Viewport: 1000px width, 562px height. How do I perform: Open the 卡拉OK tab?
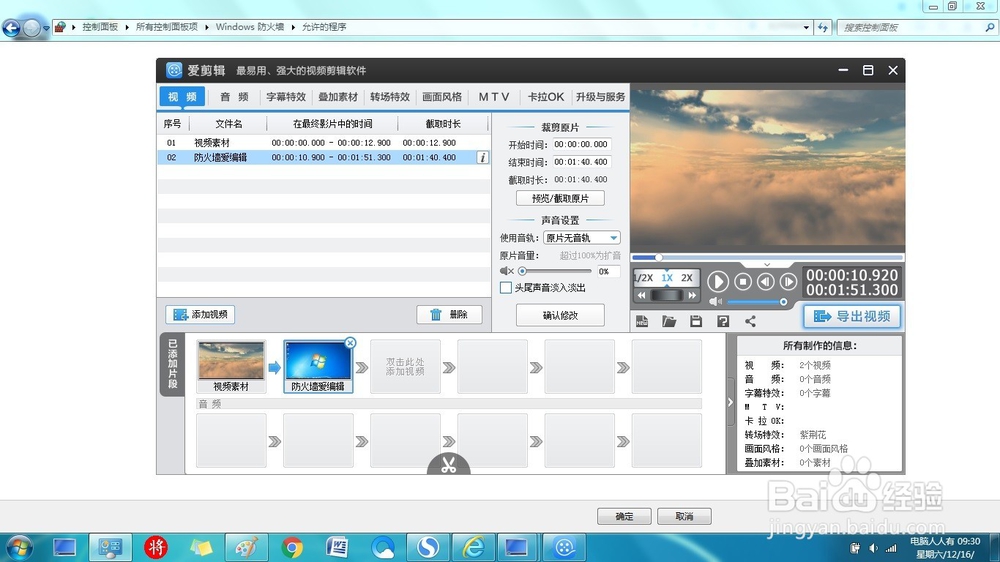coord(545,97)
